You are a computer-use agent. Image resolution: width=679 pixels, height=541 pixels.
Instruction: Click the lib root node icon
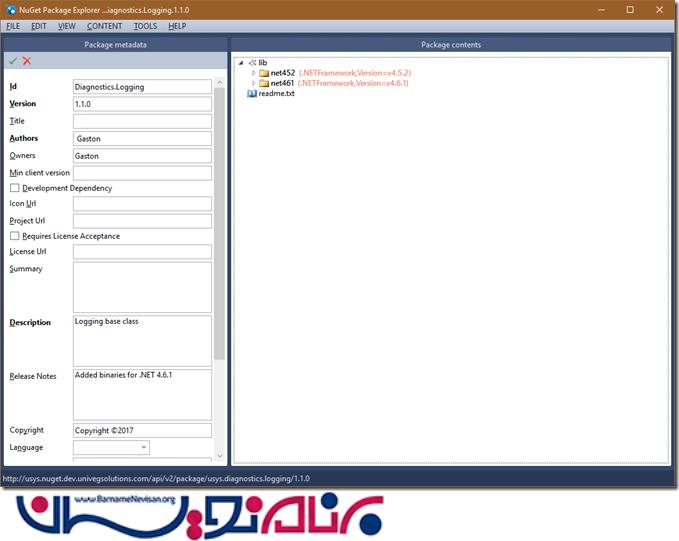click(x=252, y=62)
